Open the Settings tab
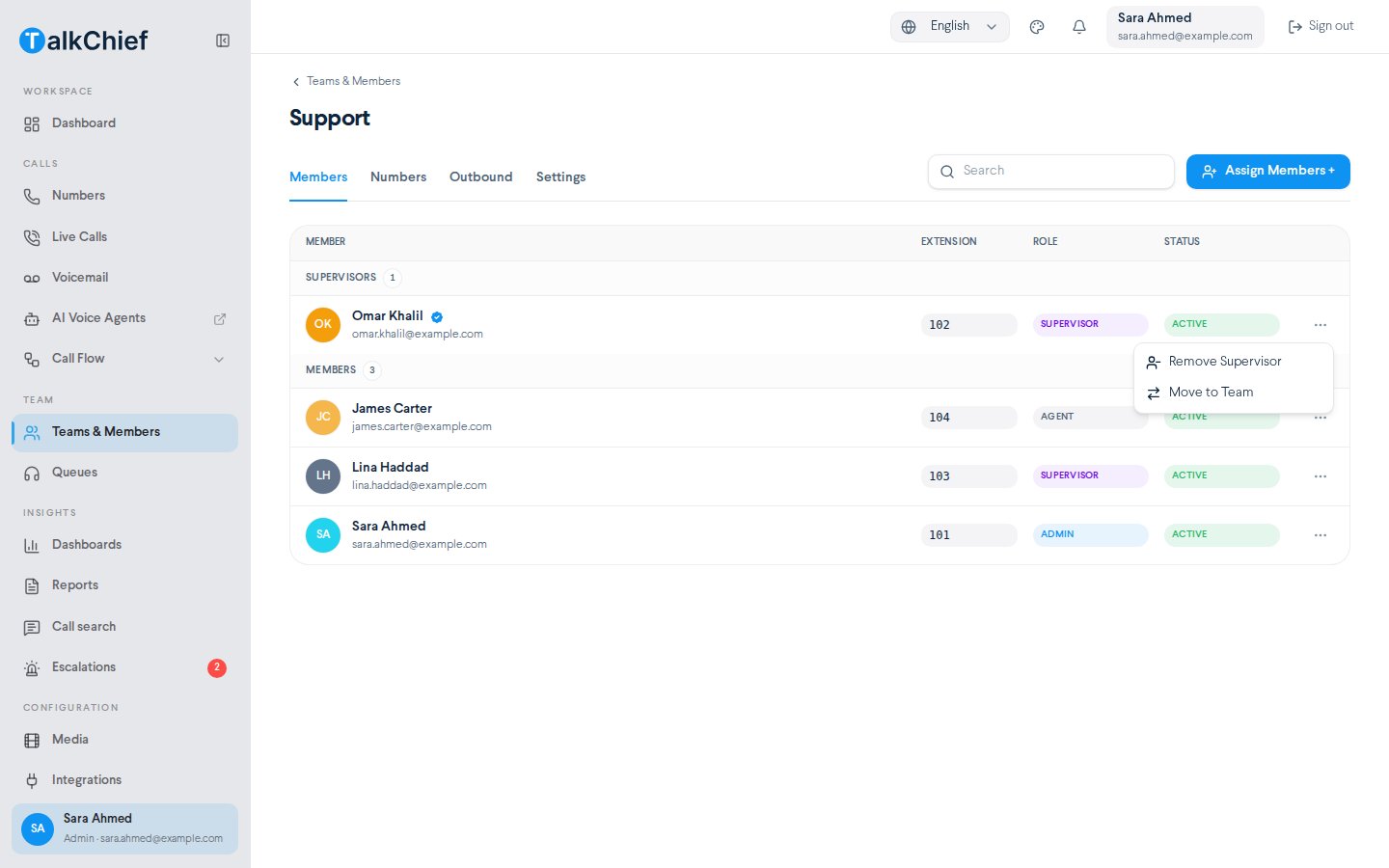Image resolution: width=1389 pixels, height=868 pixels. tap(560, 177)
